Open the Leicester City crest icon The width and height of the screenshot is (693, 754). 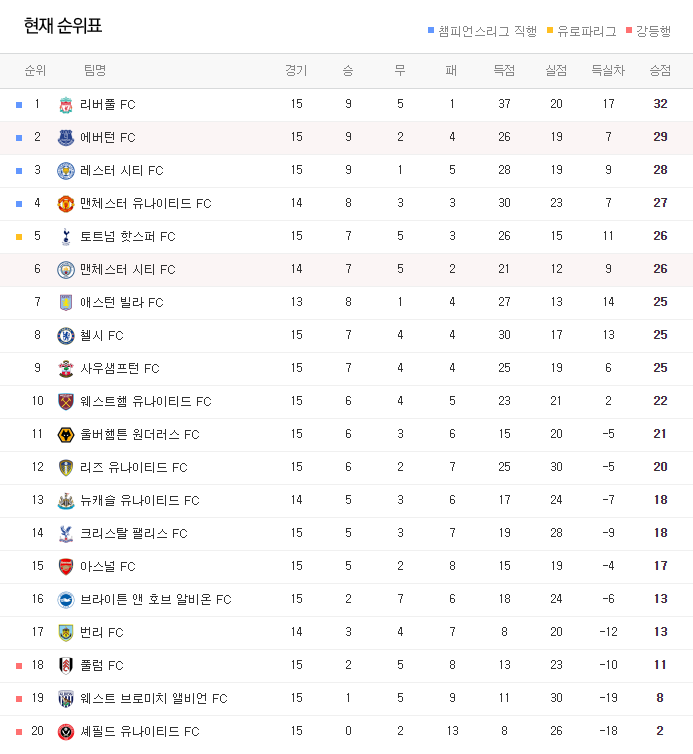(x=66, y=171)
